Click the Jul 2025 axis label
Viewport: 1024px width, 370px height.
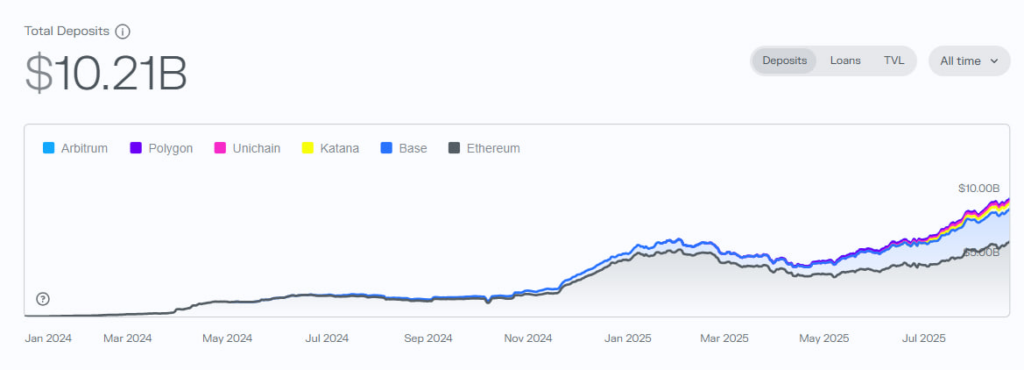coord(923,338)
